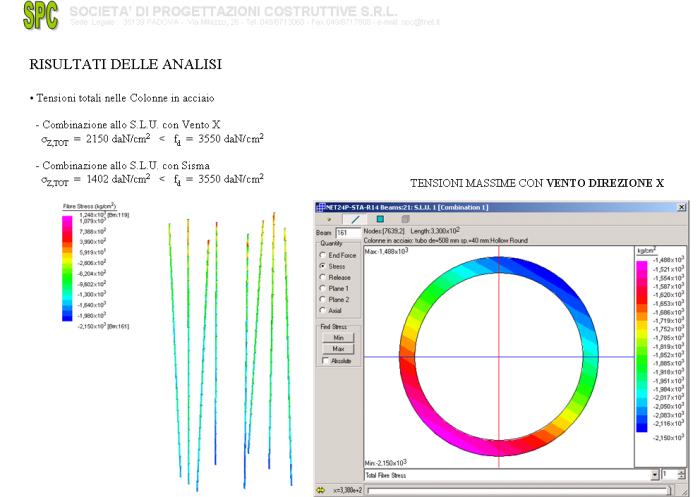
Task: Enable the Absolute checkbox
Action: coord(325,361)
